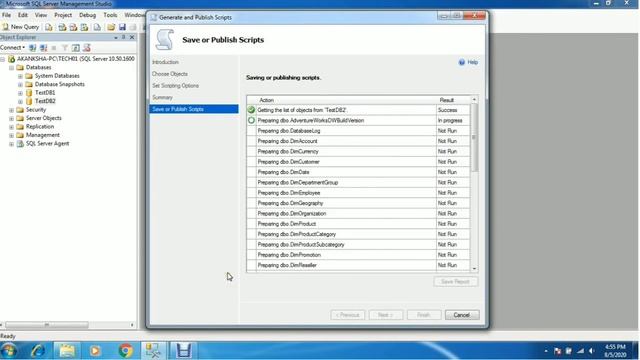The width and height of the screenshot is (640, 360).
Task: Click the SQL Server Compact Query icon
Action: click(97, 27)
